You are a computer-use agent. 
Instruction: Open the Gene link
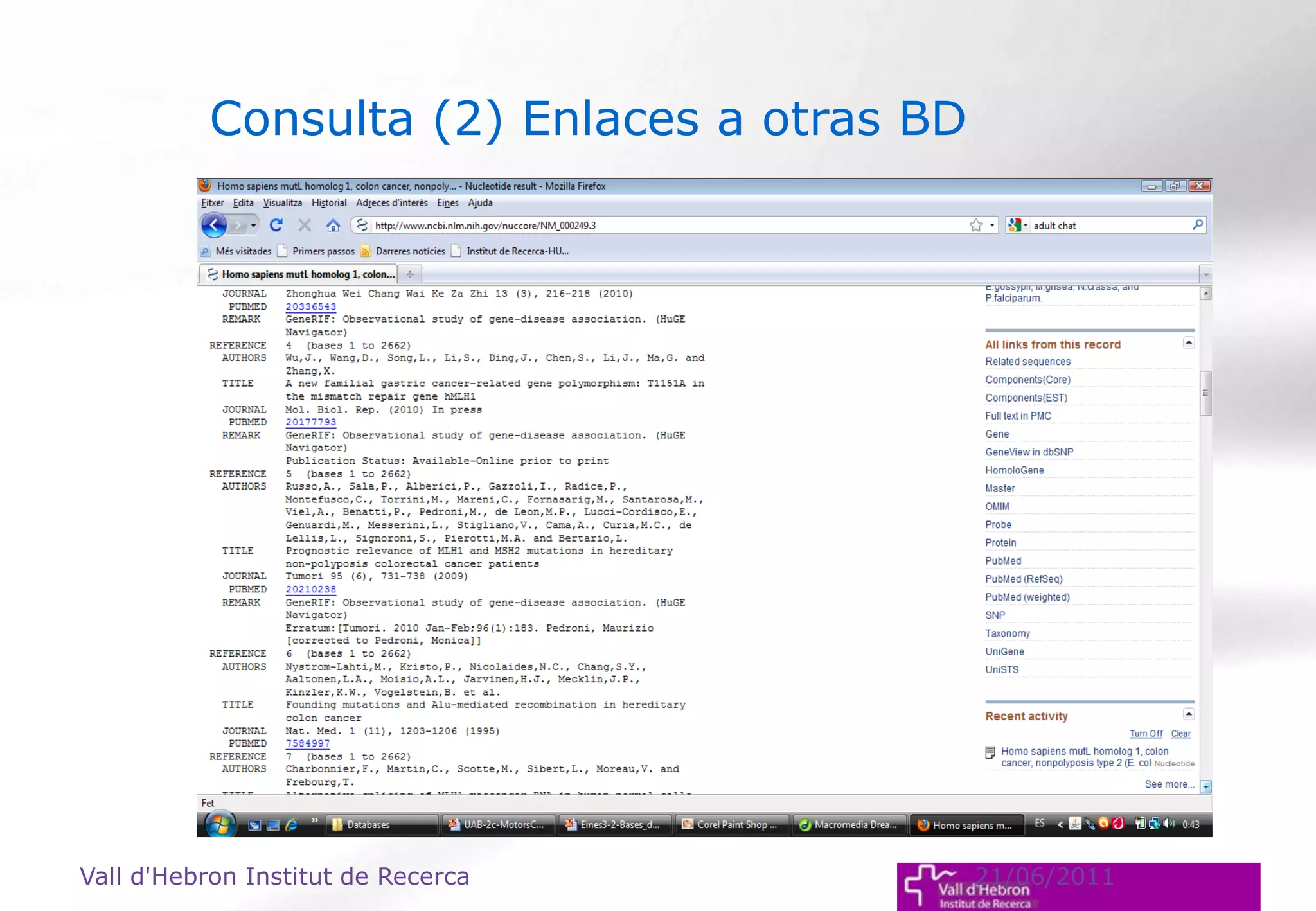[x=997, y=434]
